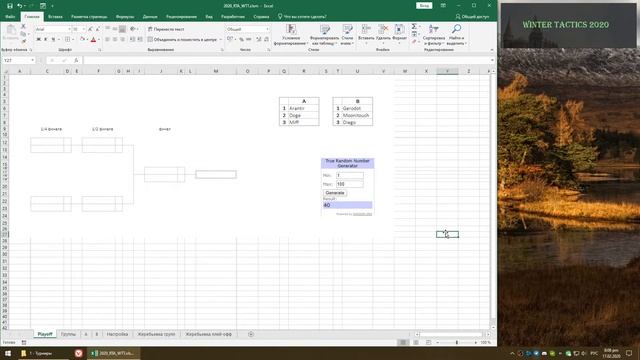Align text to the right
The height and width of the screenshot is (360, 640).
tap(122, 40)
